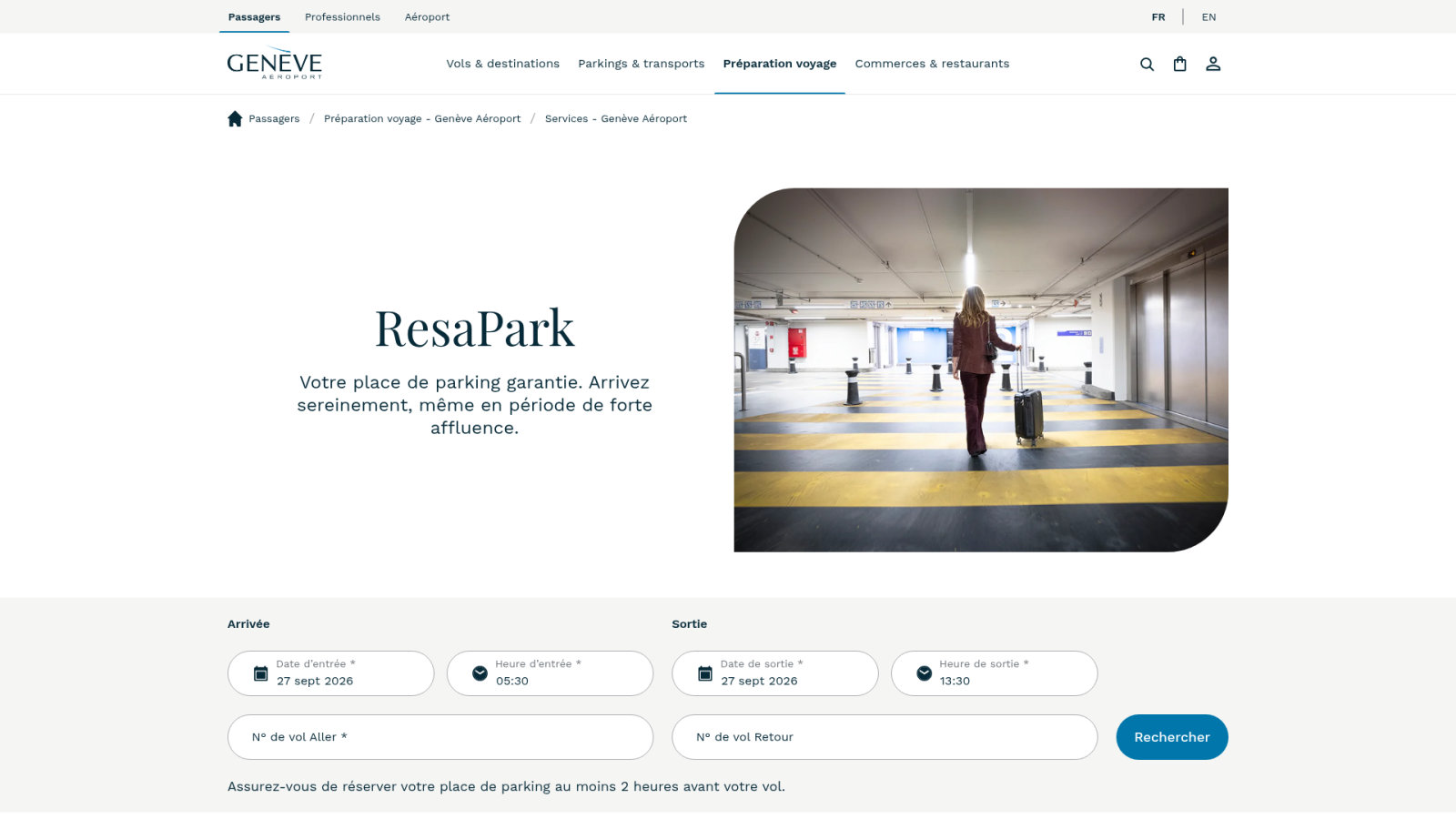Switch language to EN
1456x819 pixels.
click(1208, 17)
